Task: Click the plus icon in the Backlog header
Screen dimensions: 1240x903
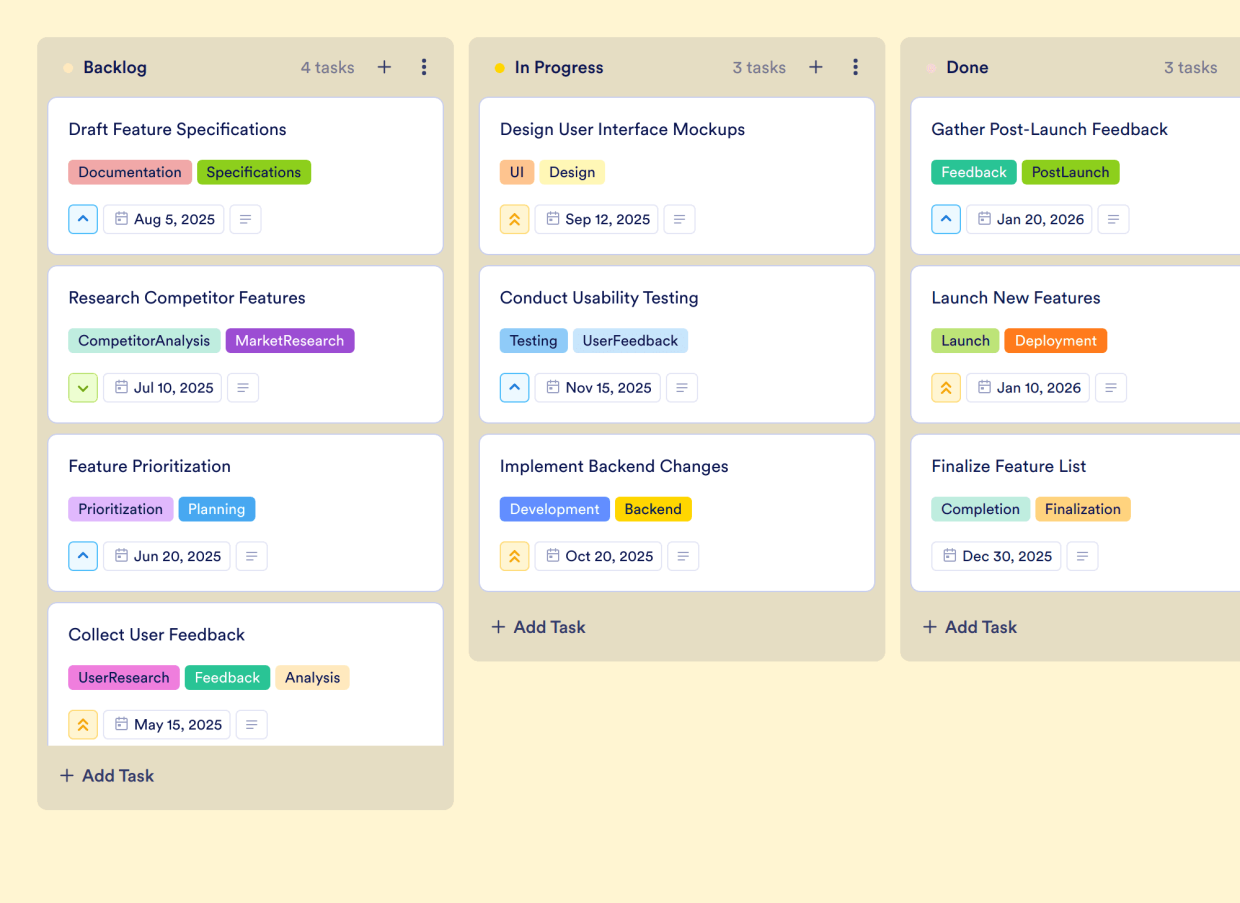Action: tap(384, 67)
